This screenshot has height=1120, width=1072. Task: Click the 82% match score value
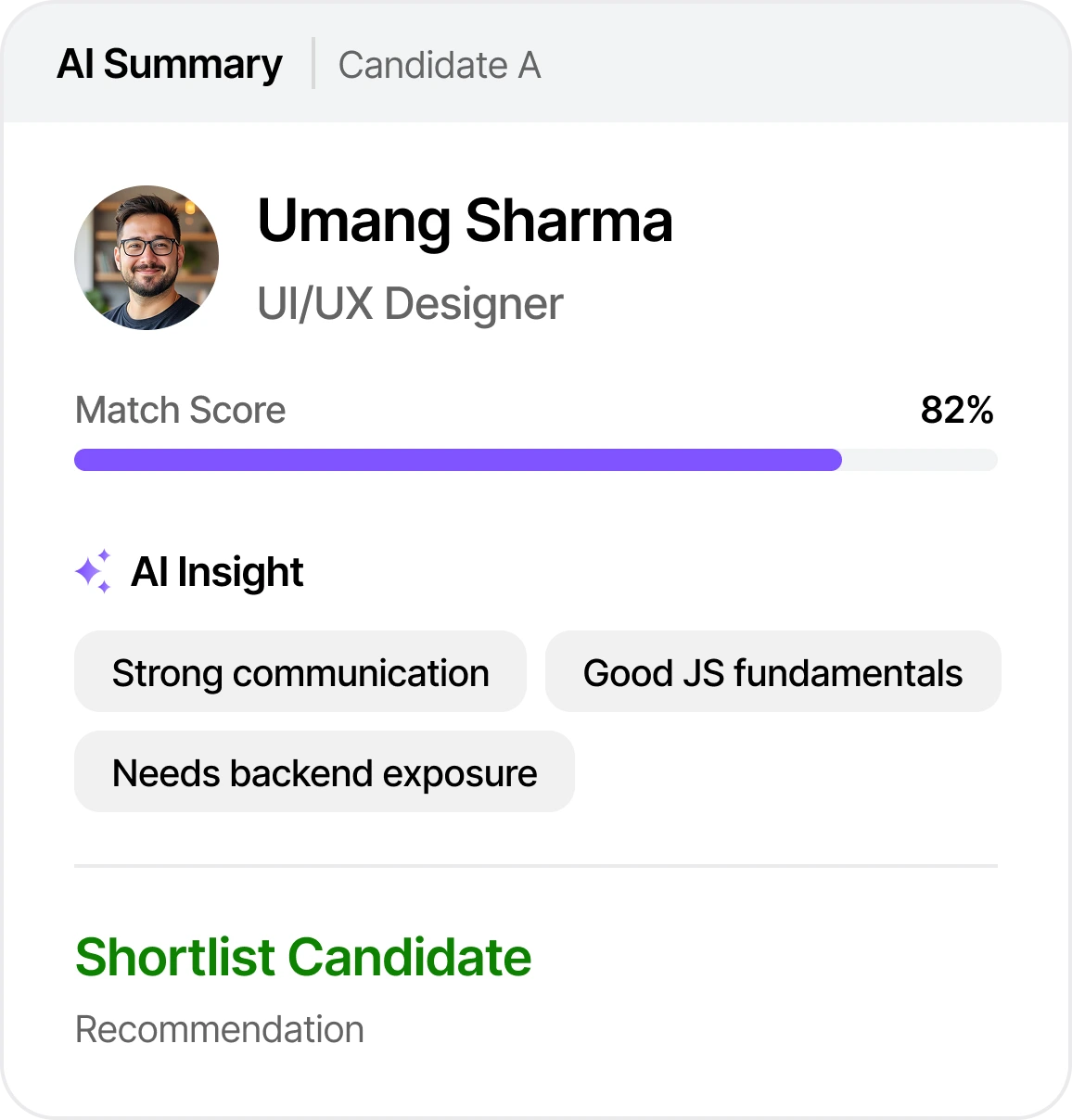click(957, 410)
